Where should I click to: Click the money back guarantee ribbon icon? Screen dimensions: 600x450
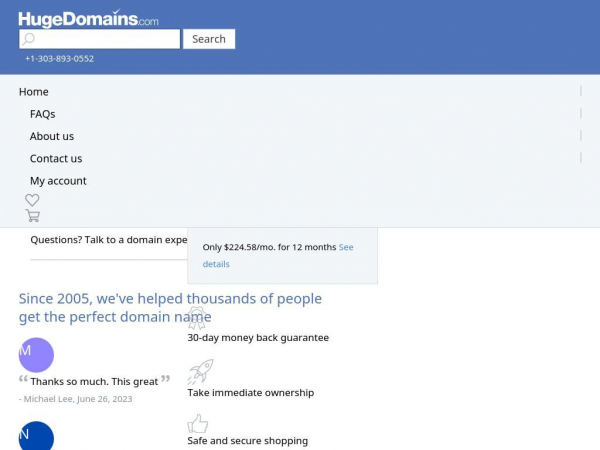point(197,318)
